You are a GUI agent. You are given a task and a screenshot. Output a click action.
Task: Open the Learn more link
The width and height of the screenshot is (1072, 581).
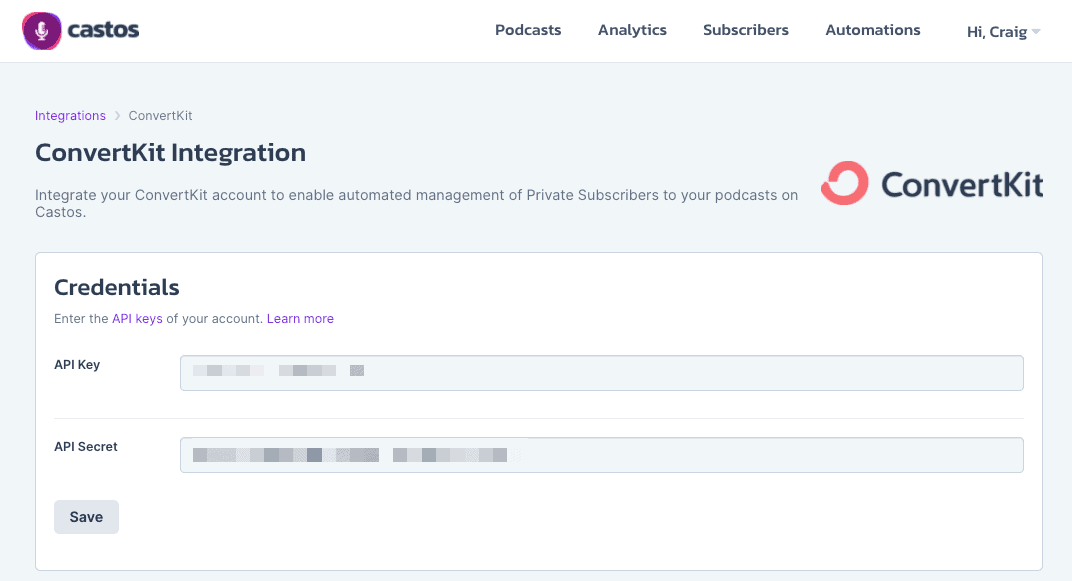click(x=300, y=319)
